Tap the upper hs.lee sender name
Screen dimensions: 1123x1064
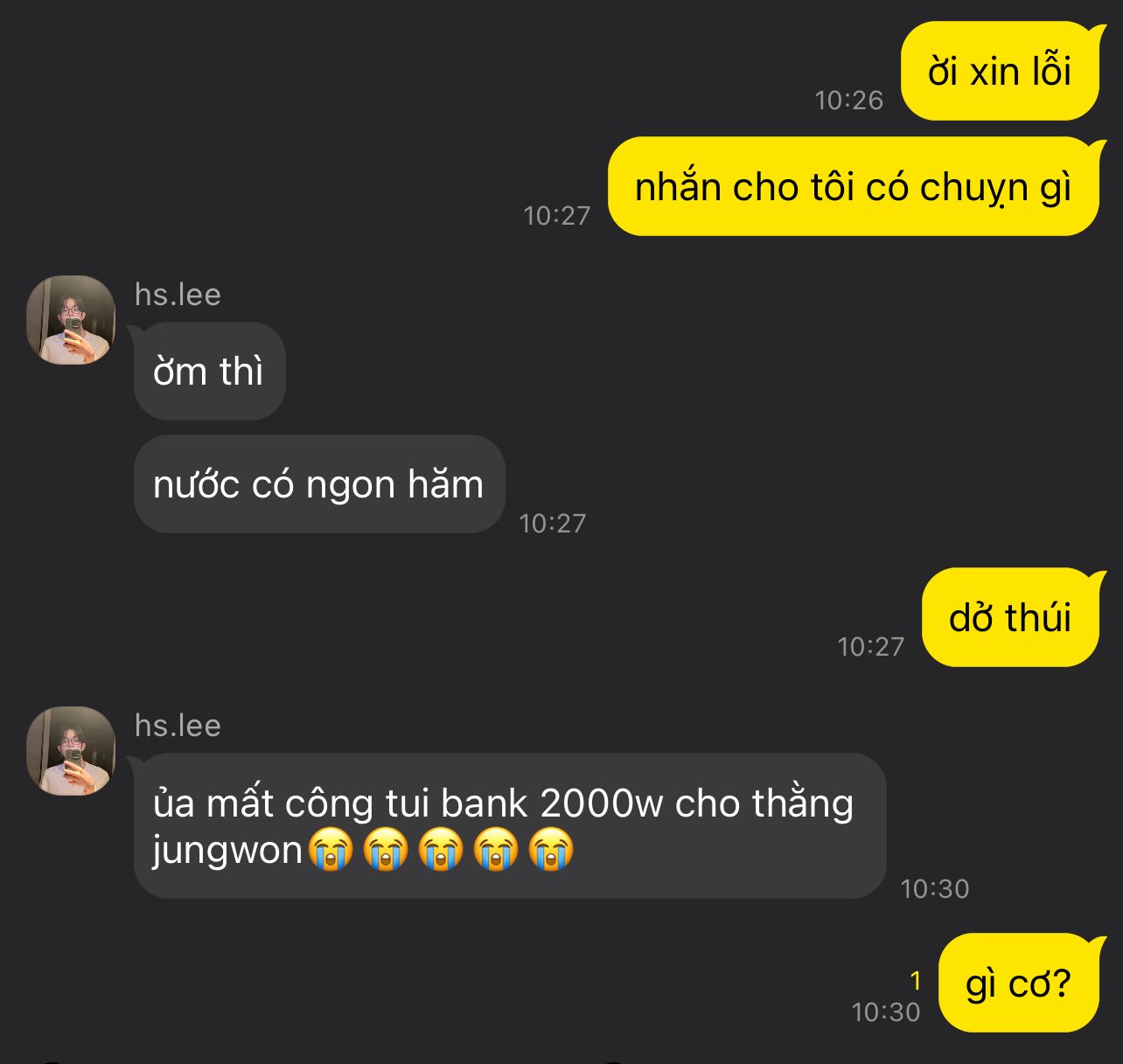[x=178, y=295]
